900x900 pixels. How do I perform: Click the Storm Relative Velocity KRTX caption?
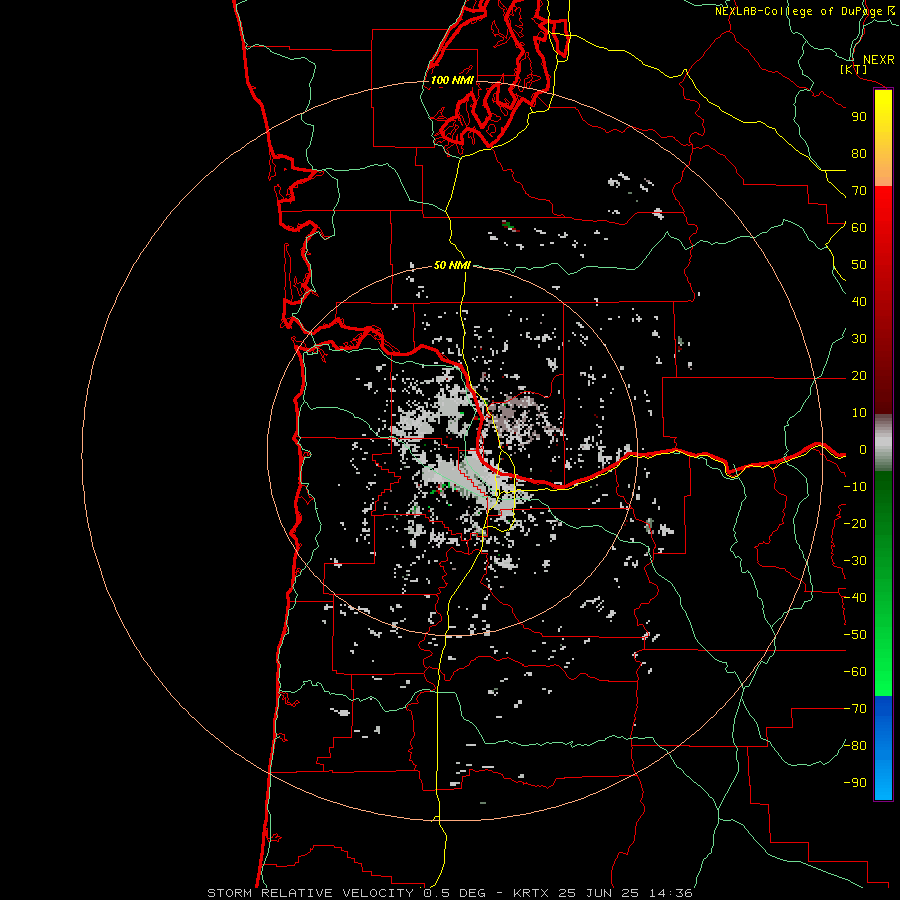click(450, 893)
